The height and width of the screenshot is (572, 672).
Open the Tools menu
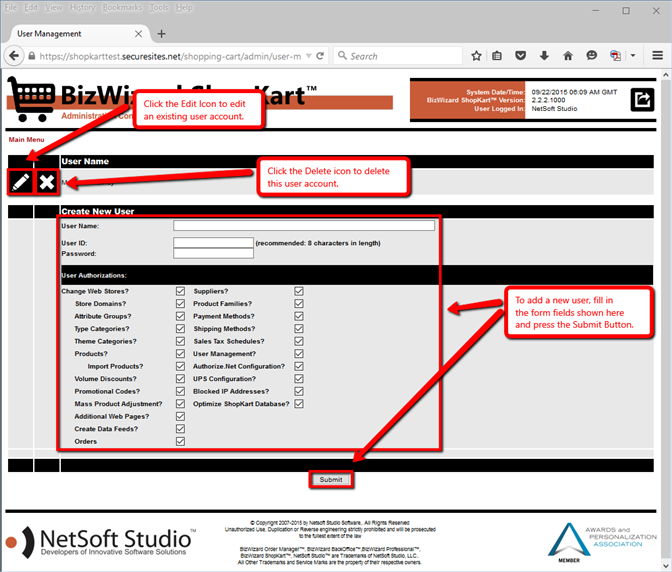[159, 8]
